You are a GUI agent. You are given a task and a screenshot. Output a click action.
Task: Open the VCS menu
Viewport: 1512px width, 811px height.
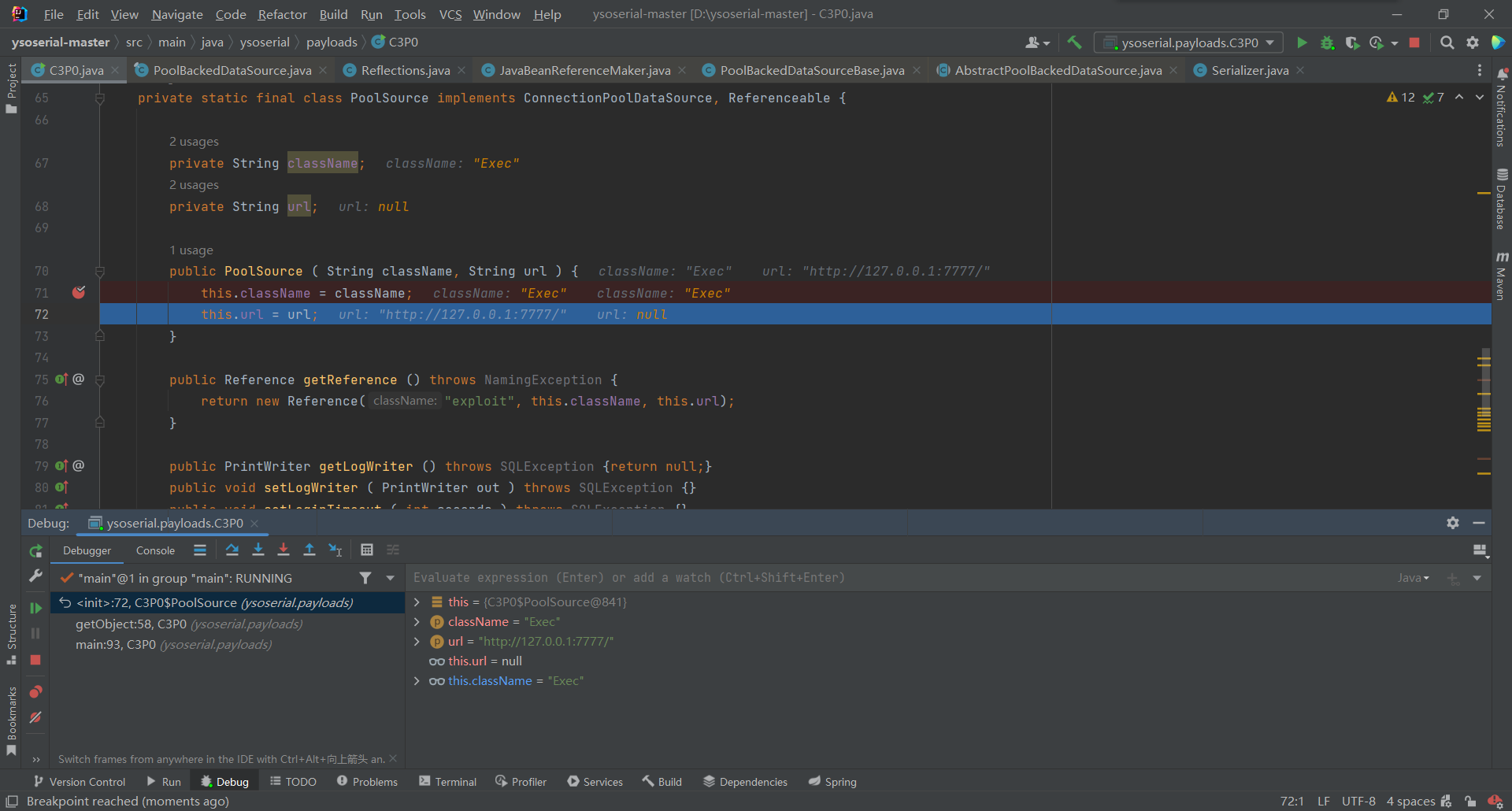tap(450, 14)
